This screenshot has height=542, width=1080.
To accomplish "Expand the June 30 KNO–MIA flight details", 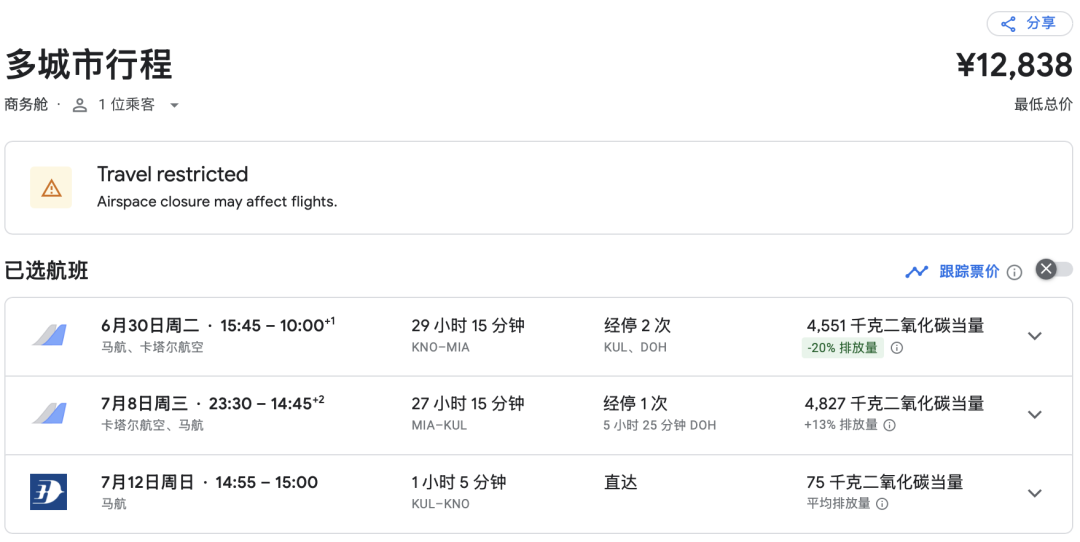I will pyautogui.click(x=1035, y=336).
